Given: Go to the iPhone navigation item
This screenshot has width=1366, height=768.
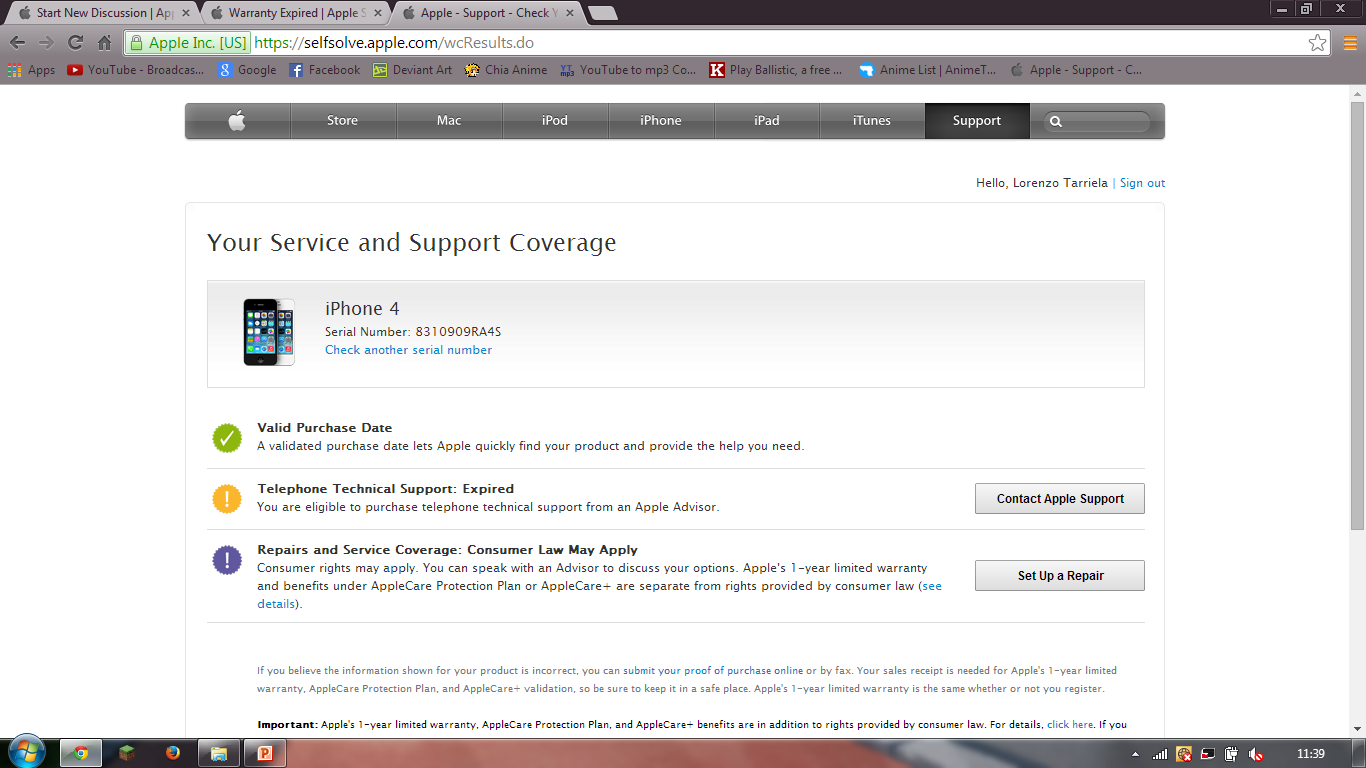Looking at the screenshot, I should tap(661, 121).
